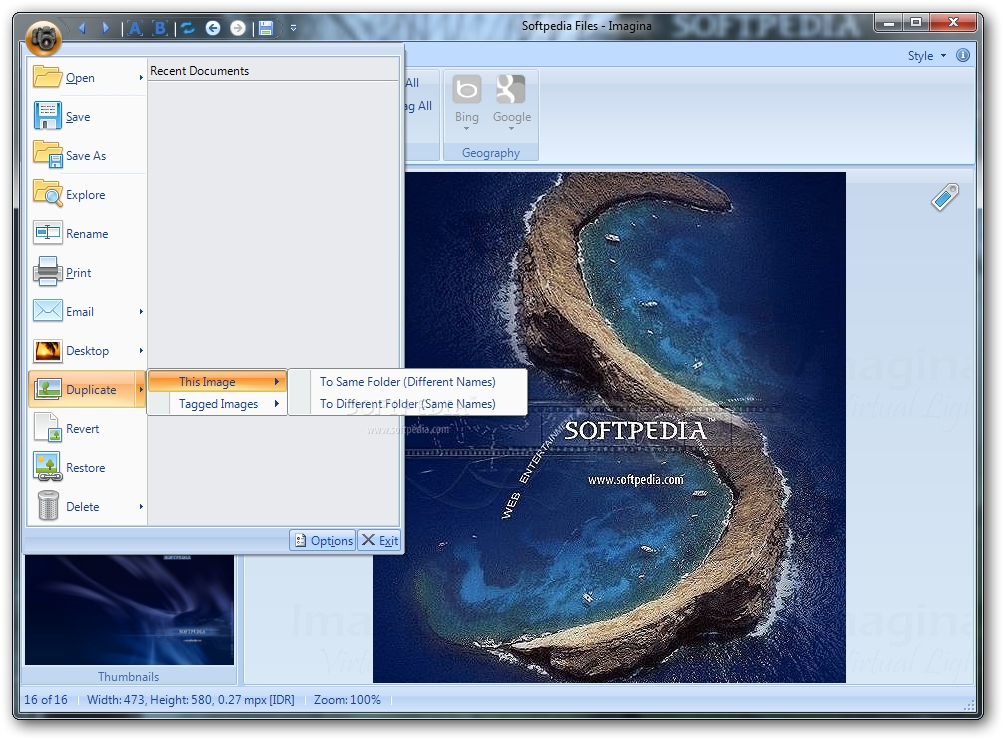Click the Save floppy disk icon
Screen dimensions: 1004x740
[x=47, y=116]
